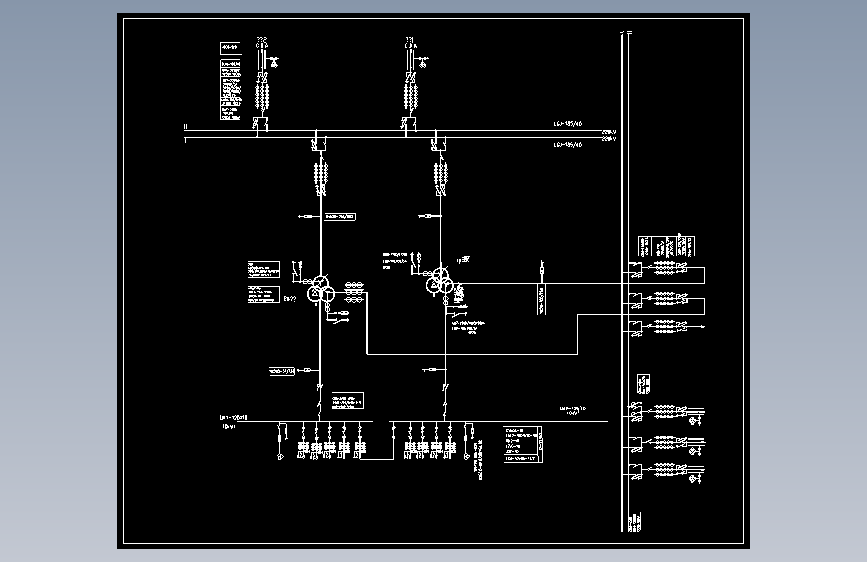
Task: Click the lower busbar labeled I
Action: pyautogui.click(x=393, y=137)
